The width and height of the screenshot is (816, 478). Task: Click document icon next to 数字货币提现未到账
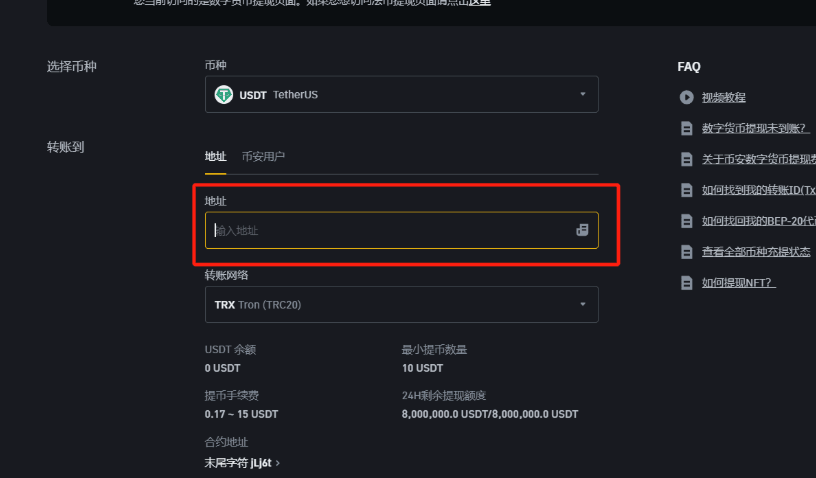687,128
